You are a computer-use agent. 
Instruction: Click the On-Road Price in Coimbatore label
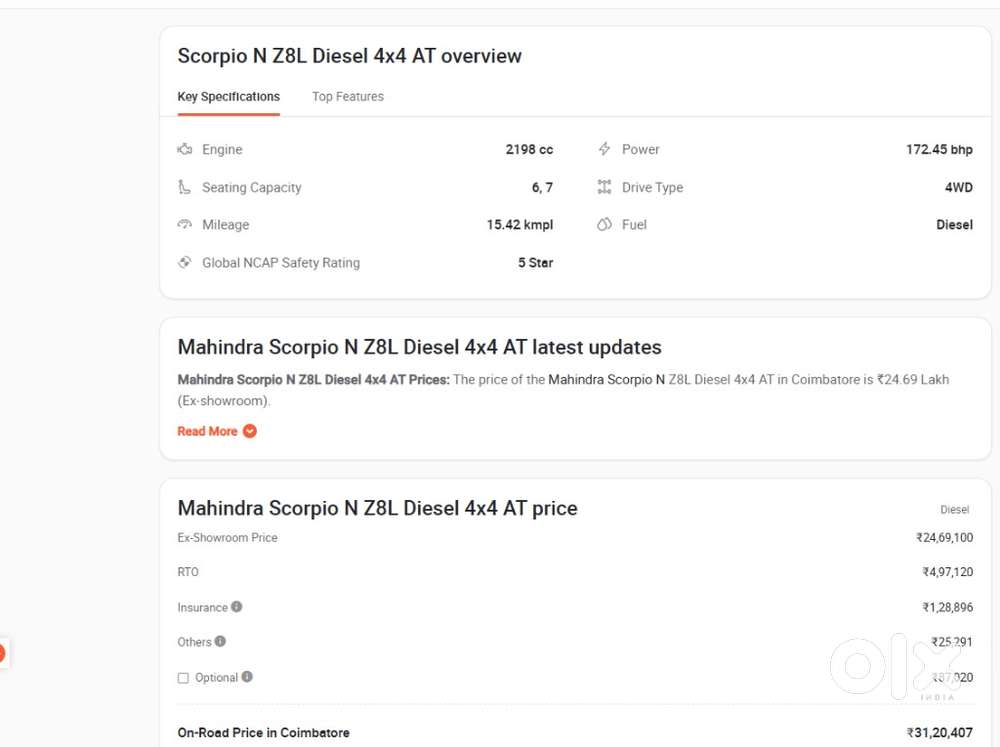pyautogui.click(x=263, y=733)
